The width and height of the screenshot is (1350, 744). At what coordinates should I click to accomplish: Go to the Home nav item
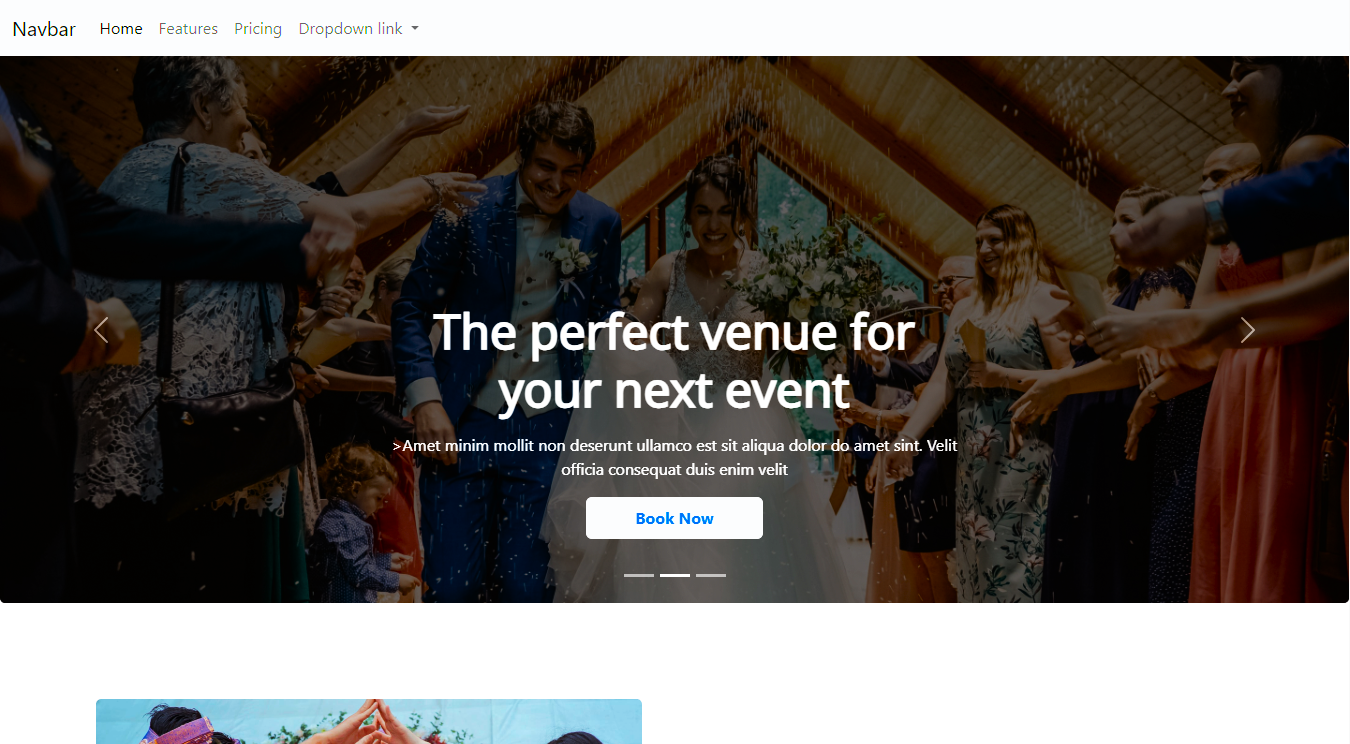pyautogui.click(x=121, y=29)
